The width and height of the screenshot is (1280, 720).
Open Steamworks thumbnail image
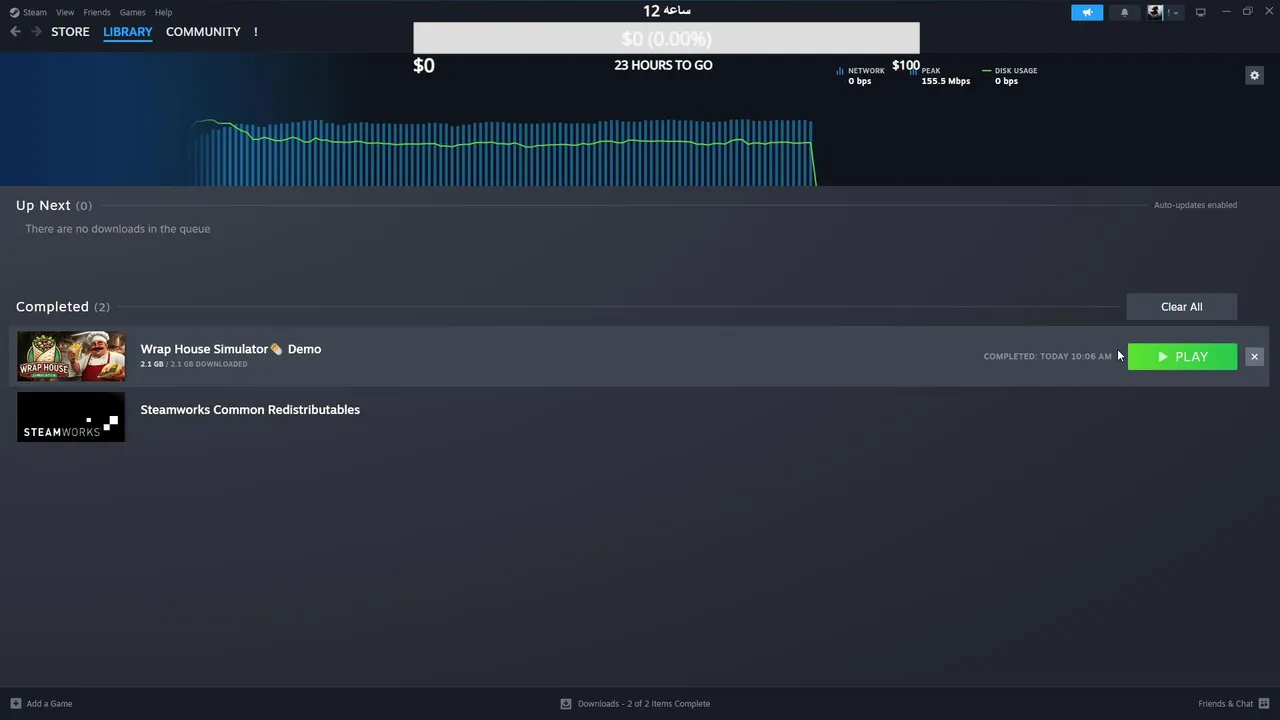(x=71, y=417)
